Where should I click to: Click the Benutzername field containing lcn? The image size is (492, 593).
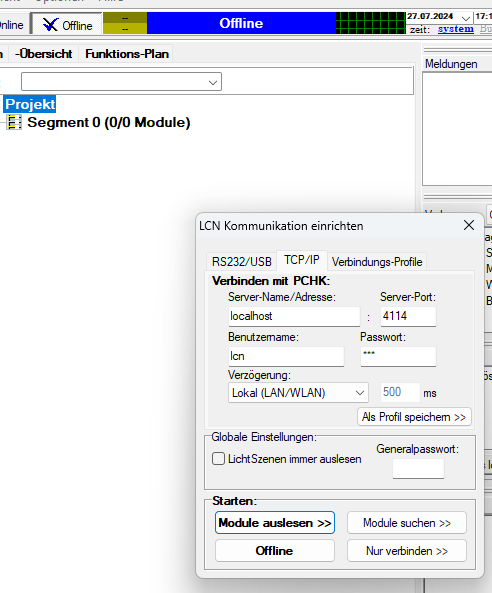(286, 356)
